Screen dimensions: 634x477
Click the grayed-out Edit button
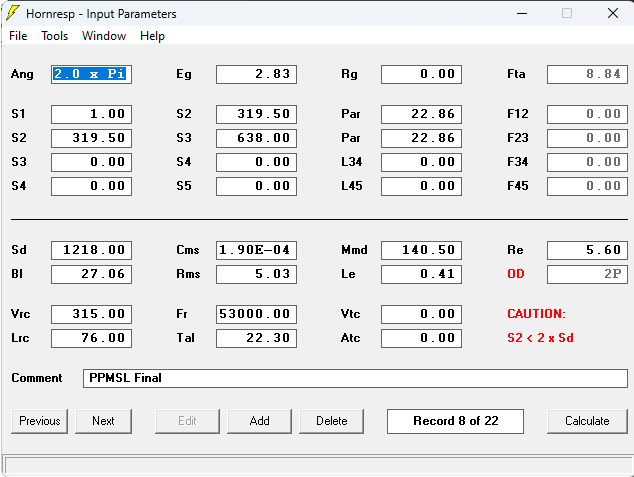pos(188,421)
